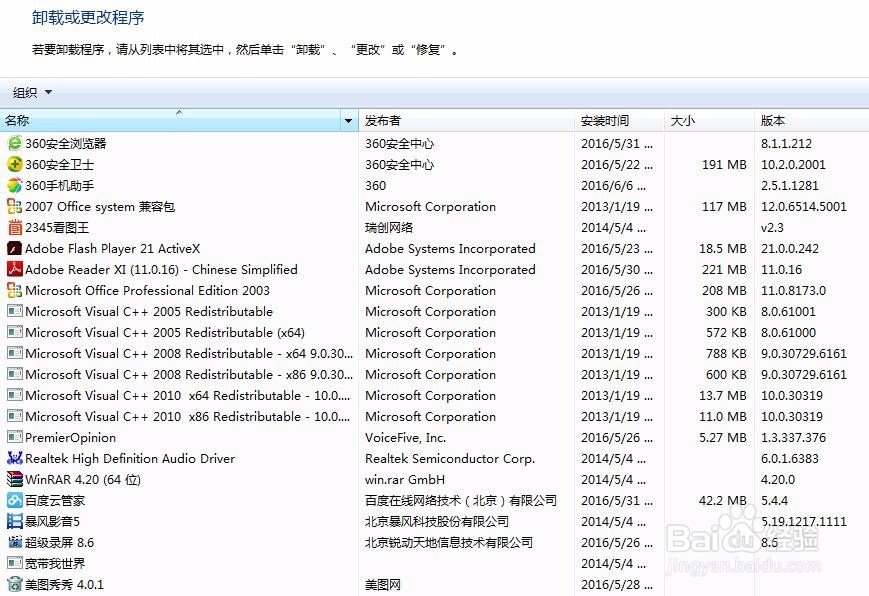Click size value 18.5 MB
The width and height of the screenshot is (869, 596).
(722, 248)
